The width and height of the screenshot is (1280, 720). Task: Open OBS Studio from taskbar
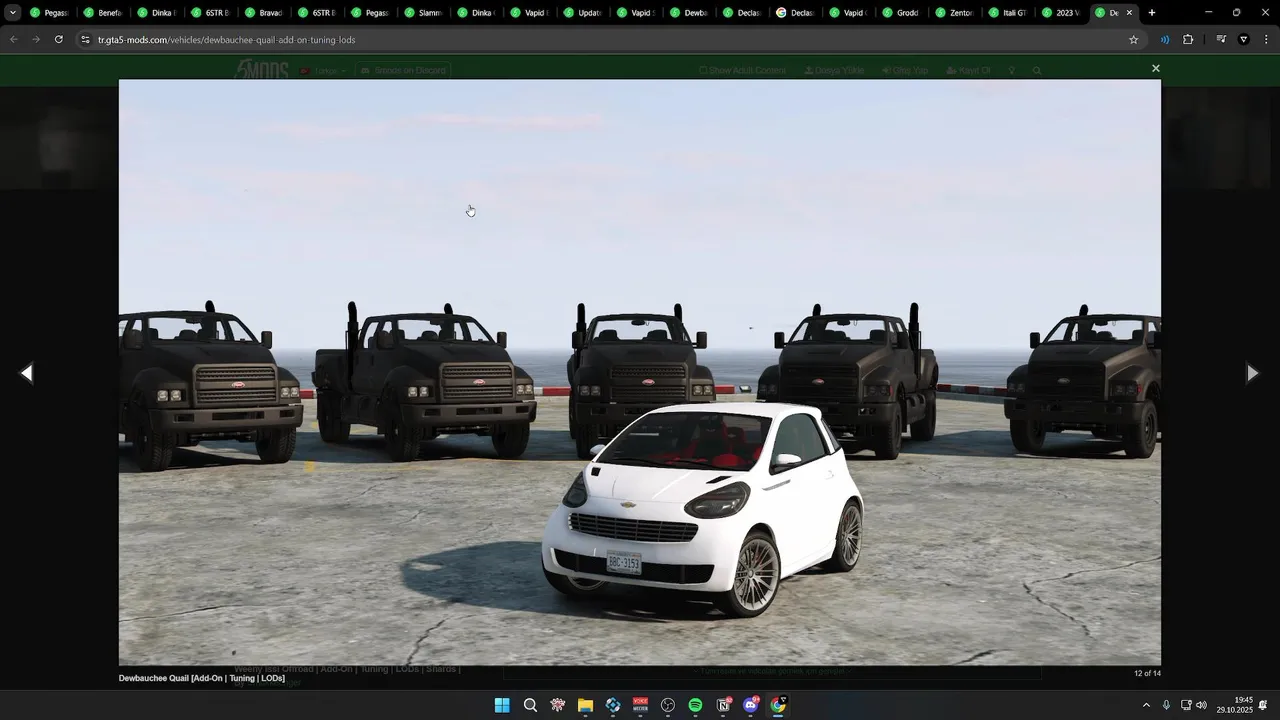pos(668,705)
